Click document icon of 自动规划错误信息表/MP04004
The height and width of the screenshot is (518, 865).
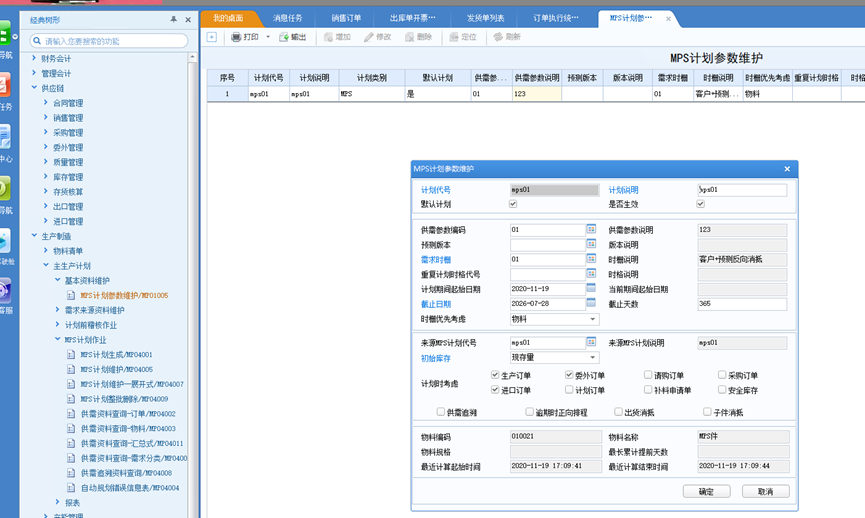(71, 488)
